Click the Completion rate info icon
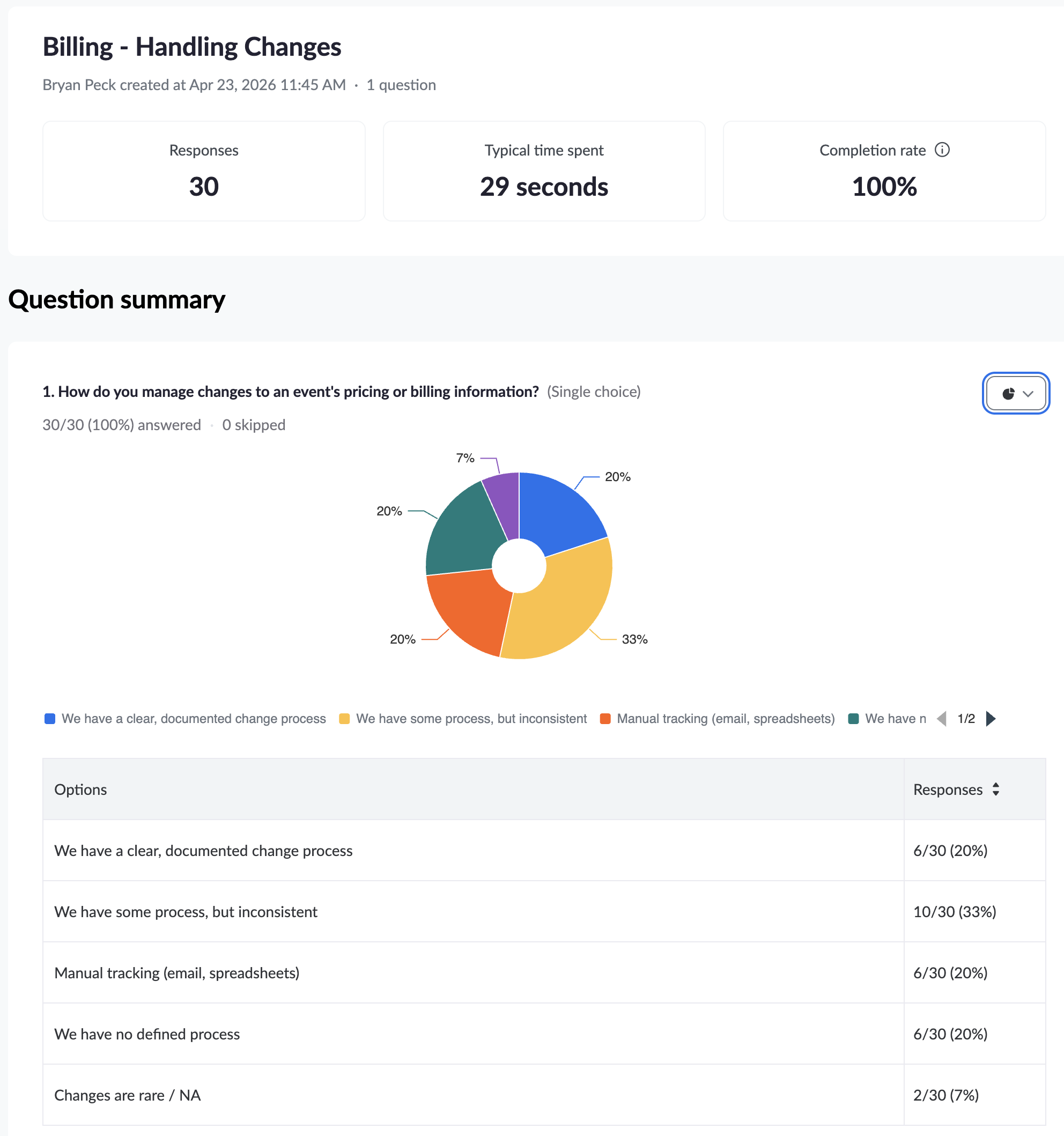The width and height of the screenshot is (1064, 1136). tap(942, 150)
